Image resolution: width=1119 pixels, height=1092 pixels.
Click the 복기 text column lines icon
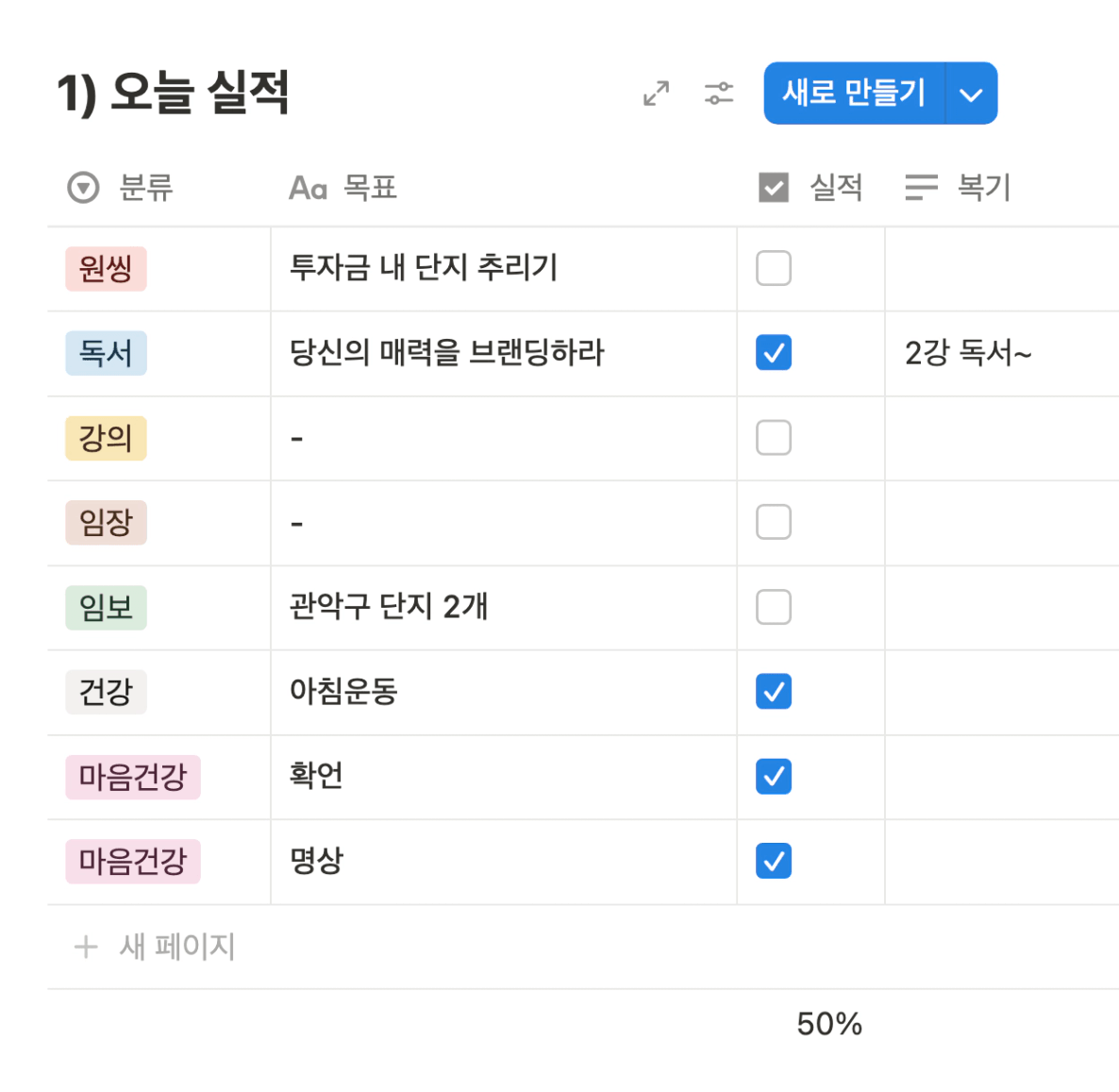click(x=921, y=188)
